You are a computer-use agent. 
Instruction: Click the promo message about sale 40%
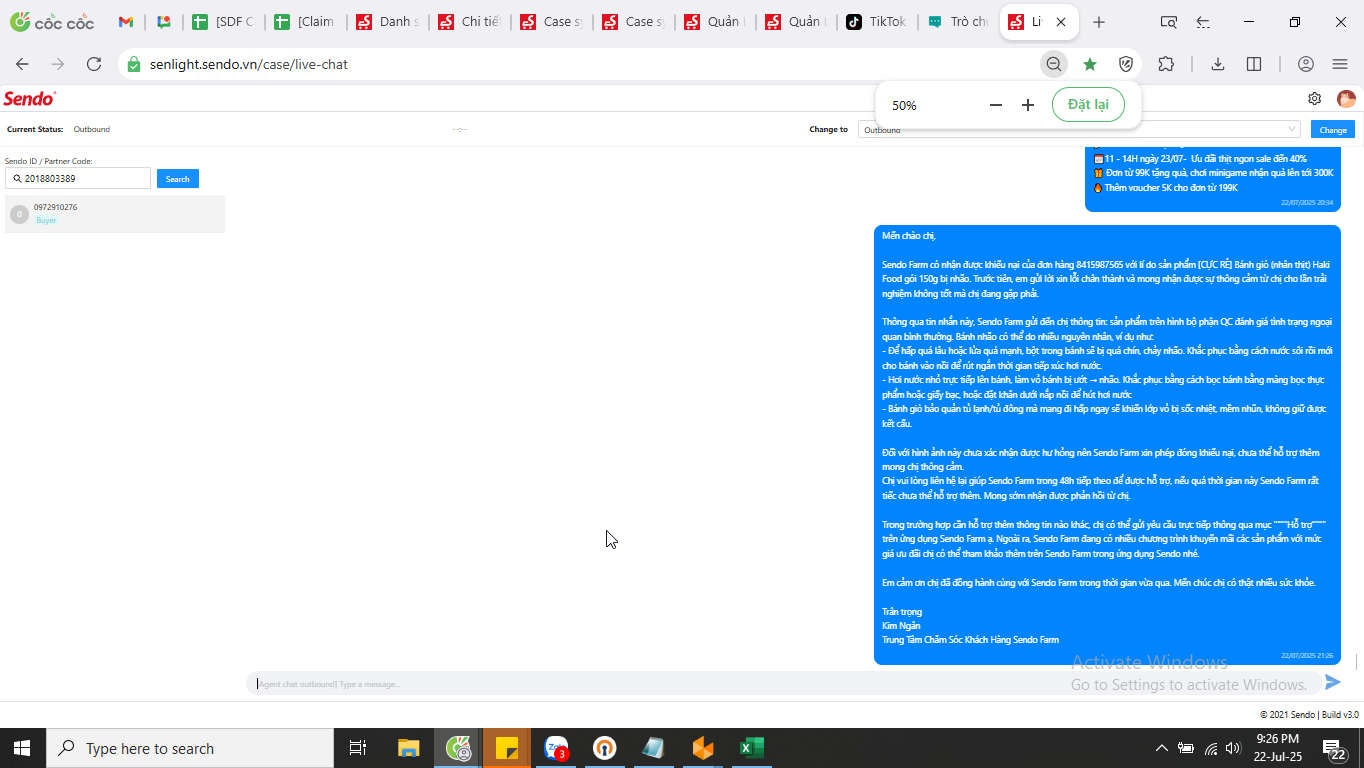(1212, 177)
